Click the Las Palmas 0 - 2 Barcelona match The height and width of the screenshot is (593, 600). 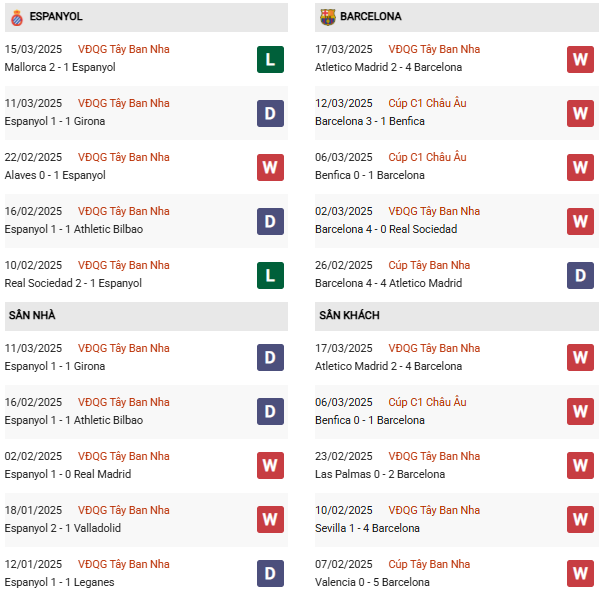coord(380,474)
